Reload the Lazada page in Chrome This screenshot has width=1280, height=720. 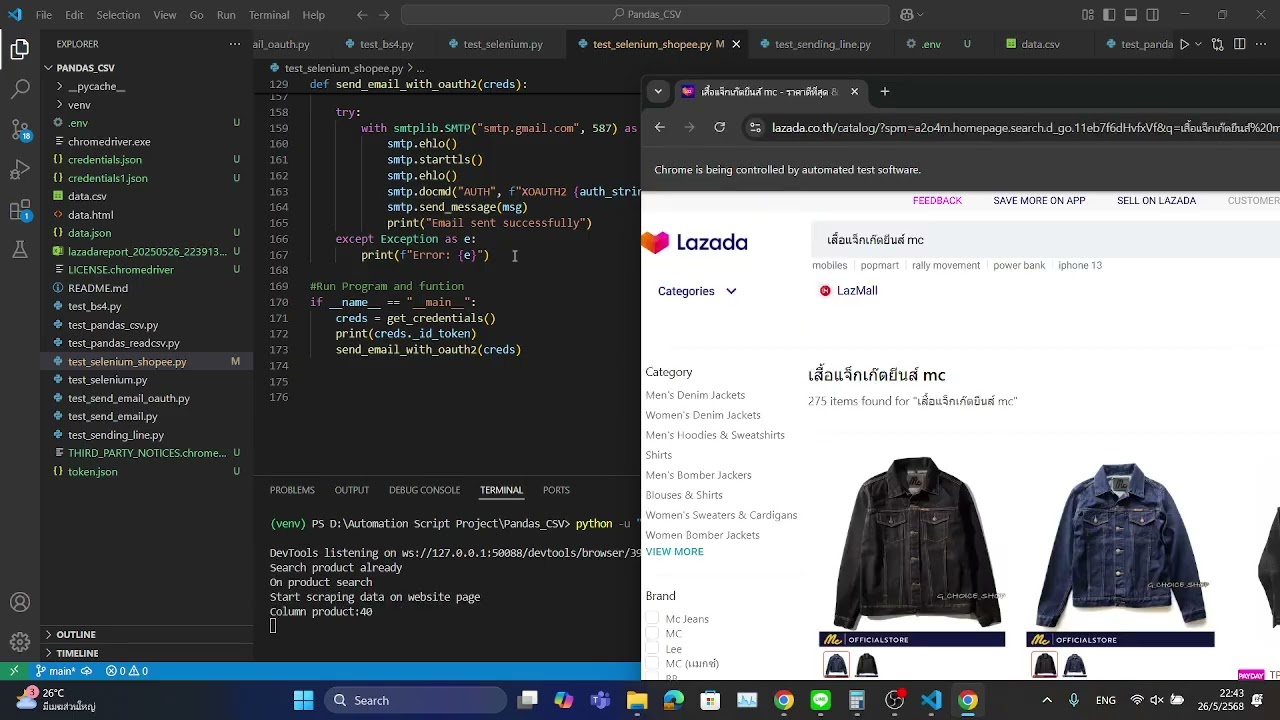pos(719,127)
